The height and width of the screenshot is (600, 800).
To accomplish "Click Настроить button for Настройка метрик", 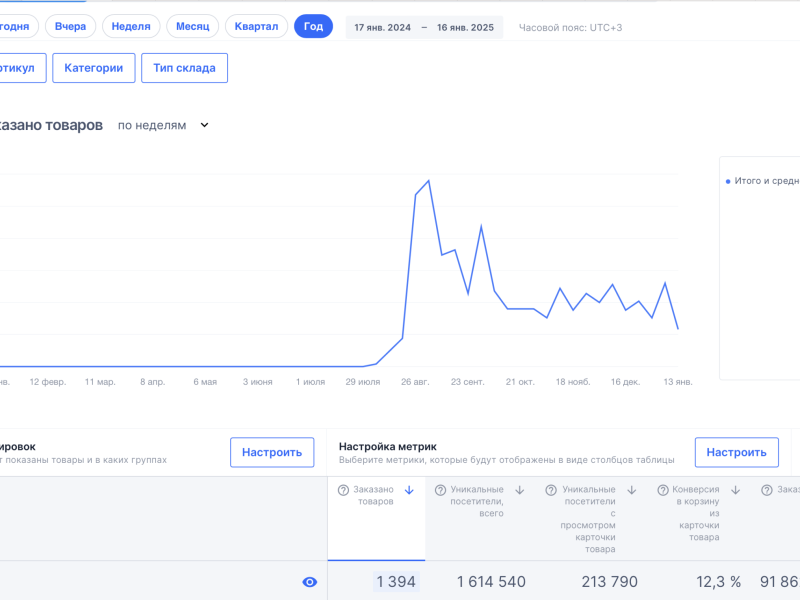I will click(x=736, y=452).
